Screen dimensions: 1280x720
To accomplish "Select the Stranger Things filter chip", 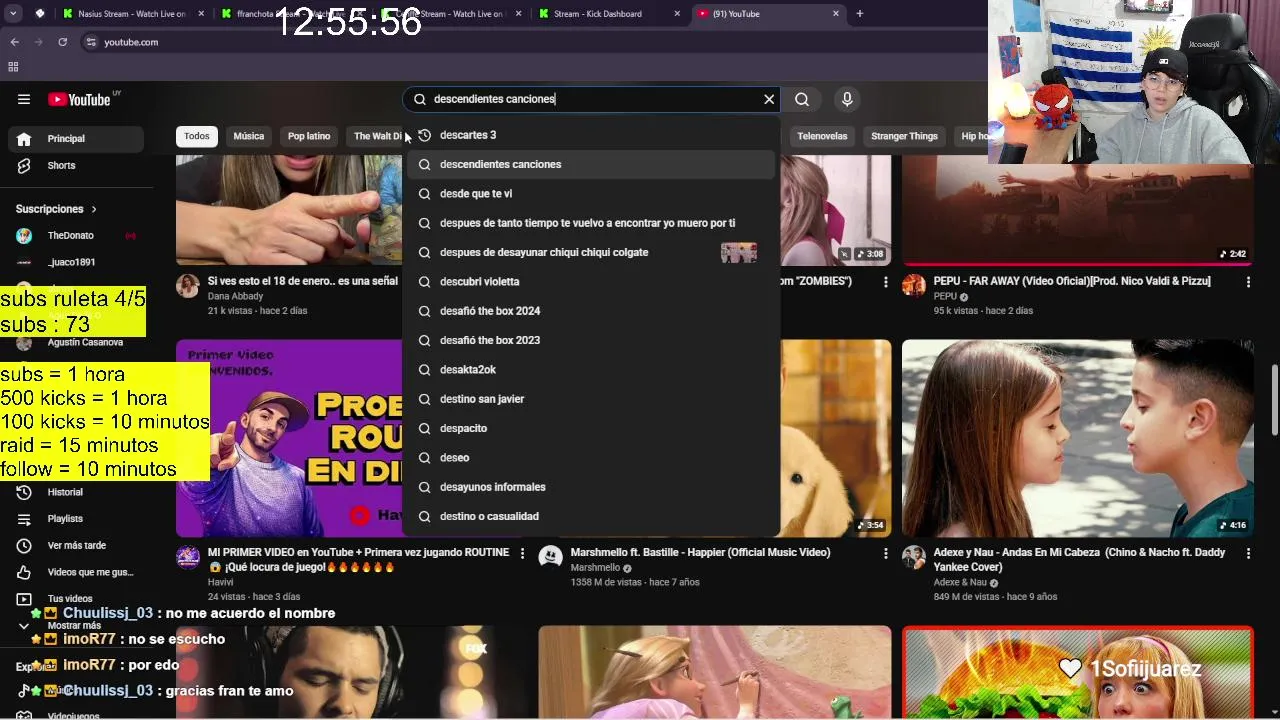I will [904, 136].
